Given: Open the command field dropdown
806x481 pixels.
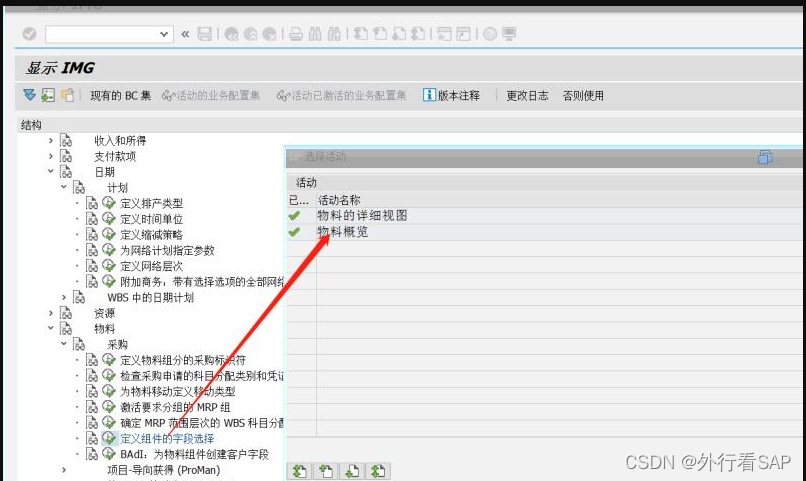Looking at the screenshot, I should point(164,34).
